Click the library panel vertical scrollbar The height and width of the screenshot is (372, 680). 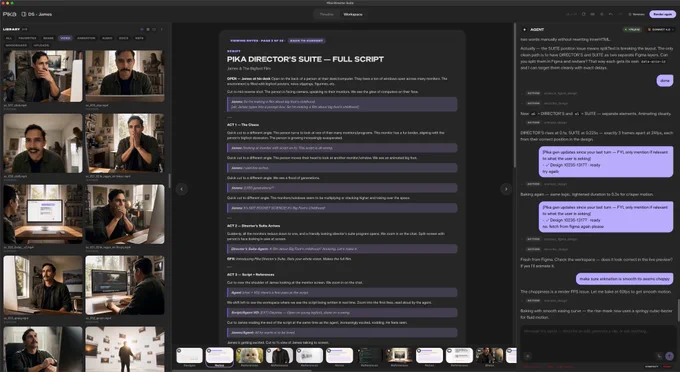169,180
